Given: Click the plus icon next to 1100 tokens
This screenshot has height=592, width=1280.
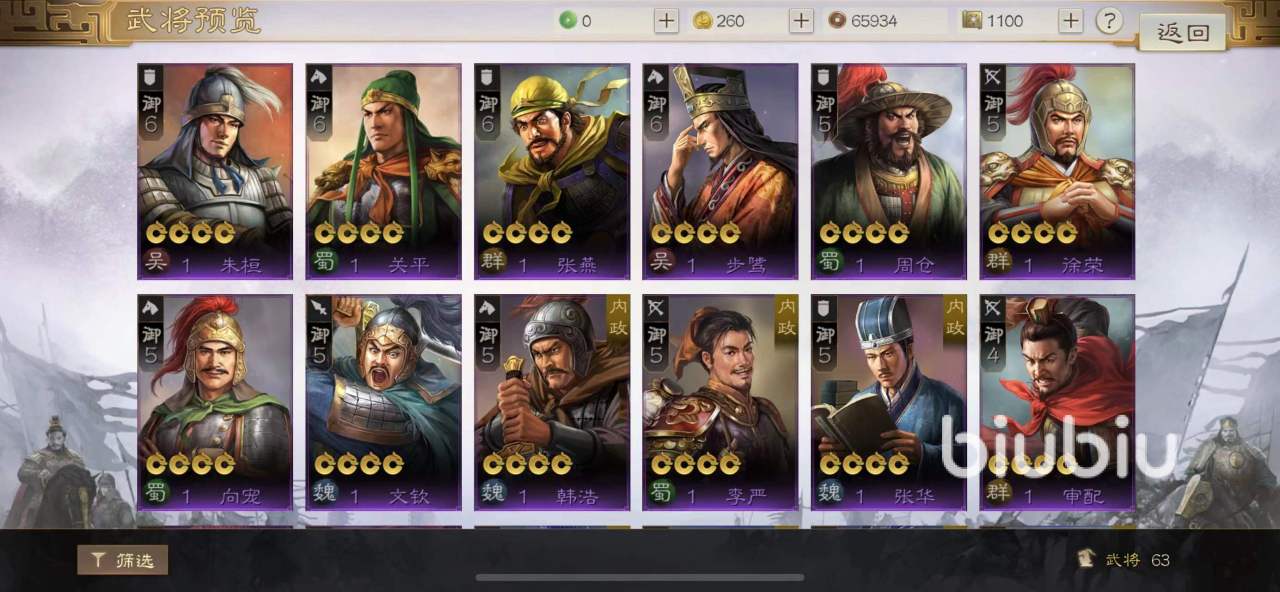Looking at the screenshot, I should pos(1071,21).
